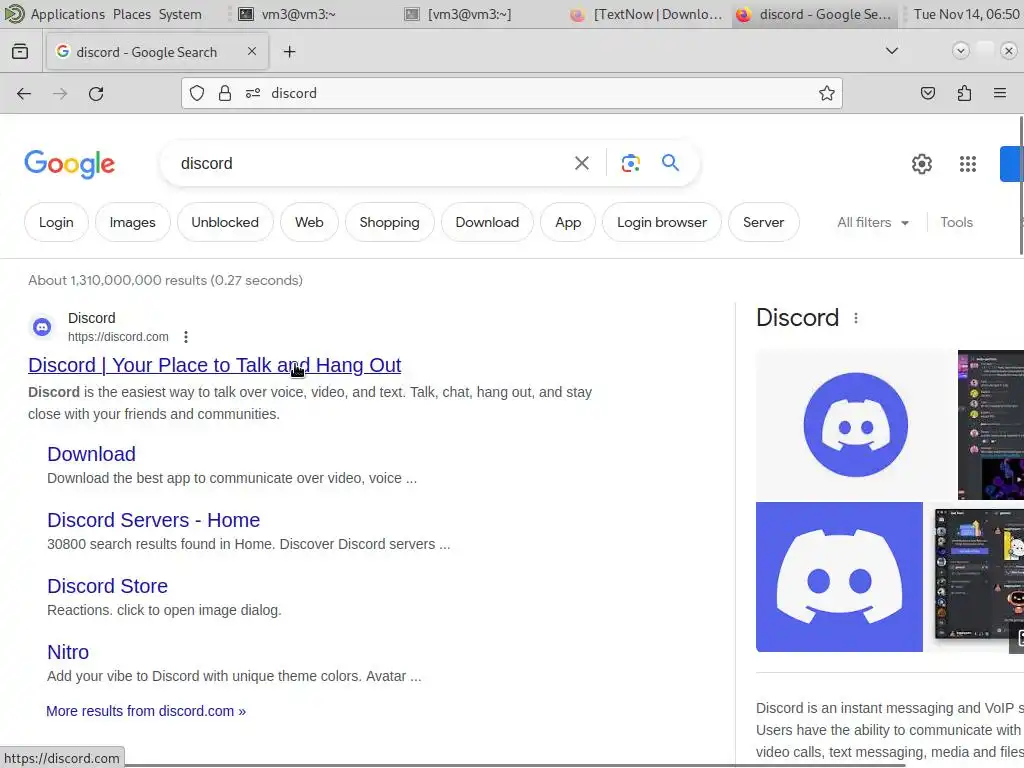Open the Discord app screenshot thumbnail with avatars
Viewport: 1024px width, 768px height.
[x=976, y=577]
